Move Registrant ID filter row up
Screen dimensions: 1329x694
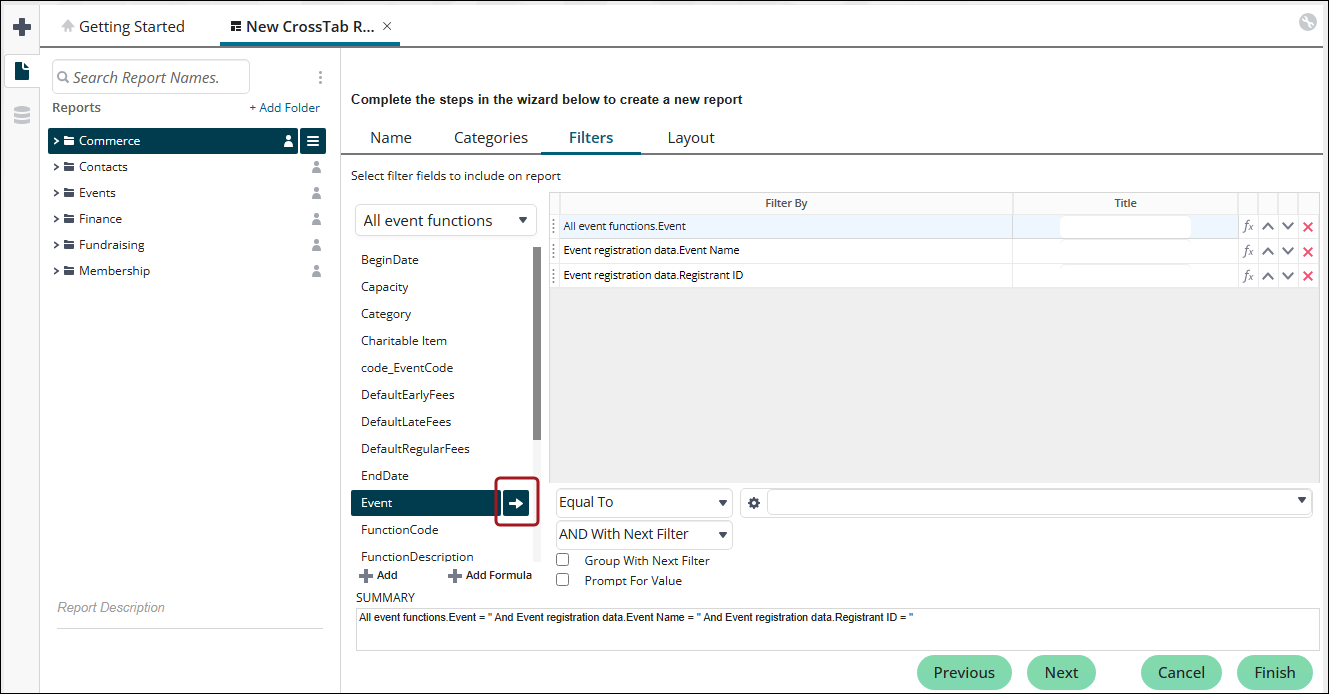[1268, 276]
